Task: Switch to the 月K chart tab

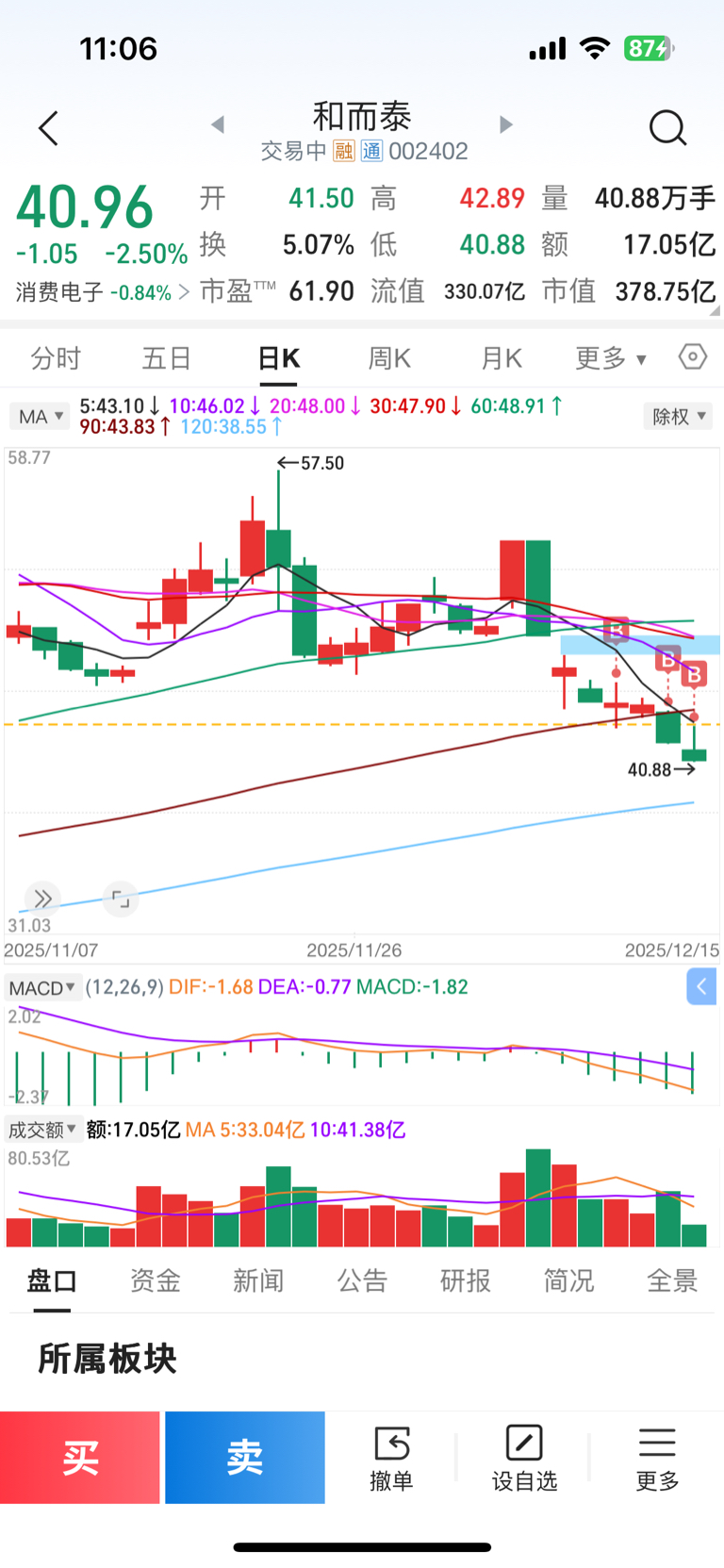Action: (502, 358)
